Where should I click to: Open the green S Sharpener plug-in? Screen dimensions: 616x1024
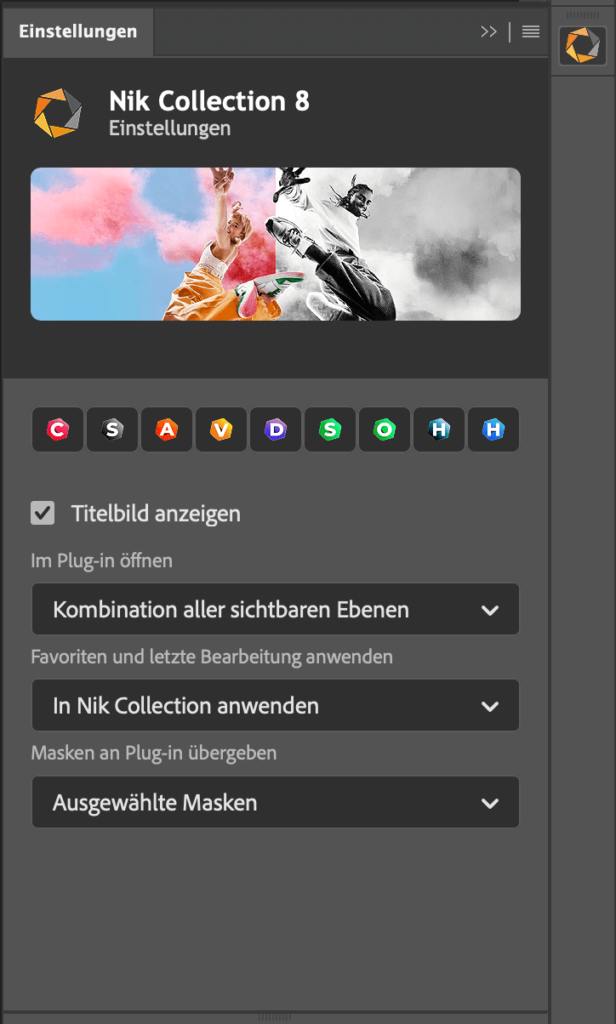pyautogui.click(x=330, y=430)
